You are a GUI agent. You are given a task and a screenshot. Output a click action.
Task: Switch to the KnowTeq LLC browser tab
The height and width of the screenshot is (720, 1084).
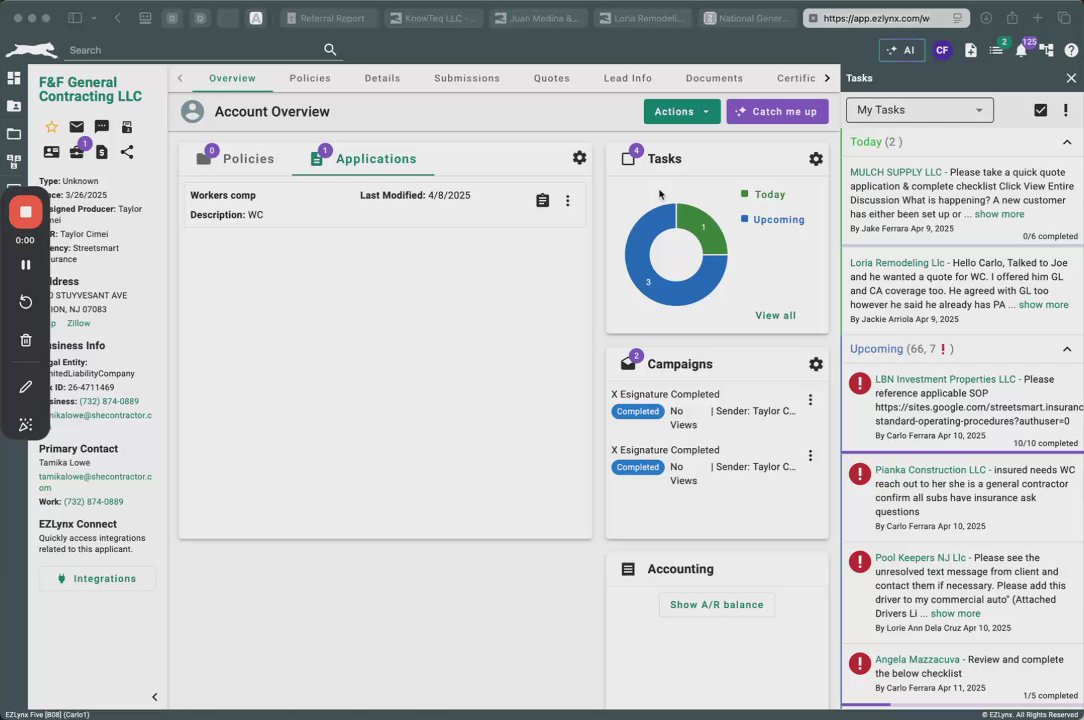pyautogui.click(x=433, y=19)
